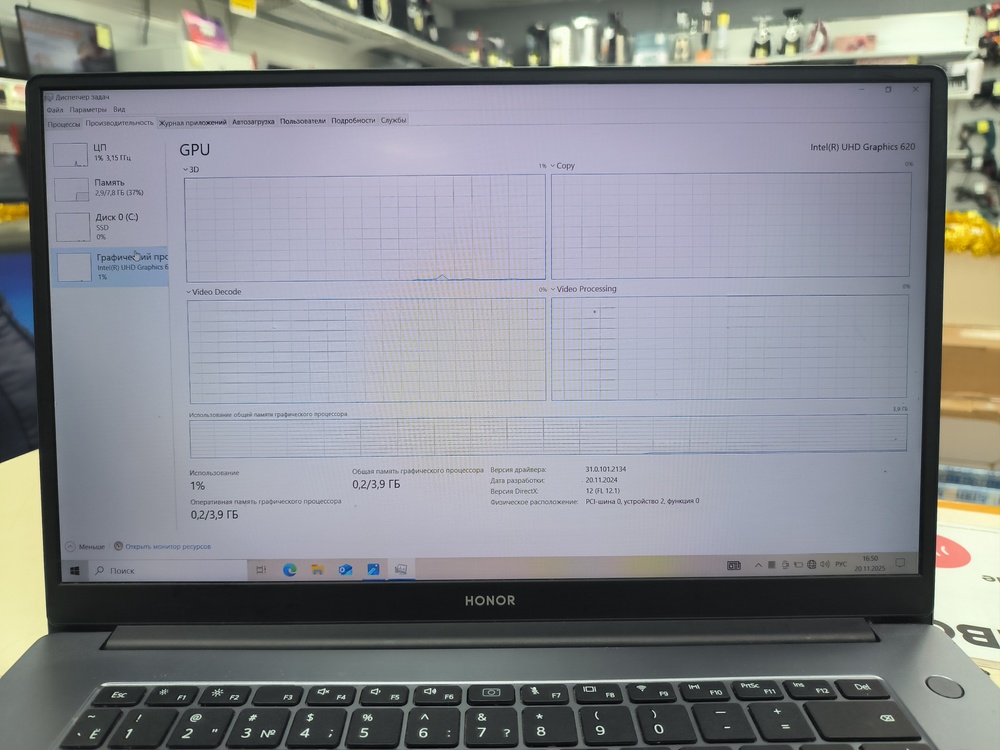Image resolution: width=1000 pixels, height=750 pixels.
Task: Click the Task View taskbar icon
Action: click(261, 570)
